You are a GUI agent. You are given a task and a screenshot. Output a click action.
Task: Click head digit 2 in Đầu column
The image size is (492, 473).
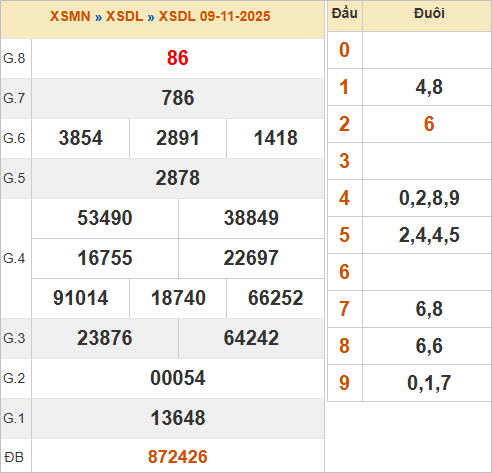[x=344, y=124]
